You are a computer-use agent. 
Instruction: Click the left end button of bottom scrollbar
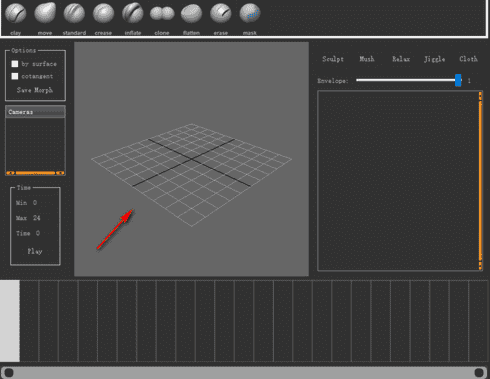[x=9, y=373]
